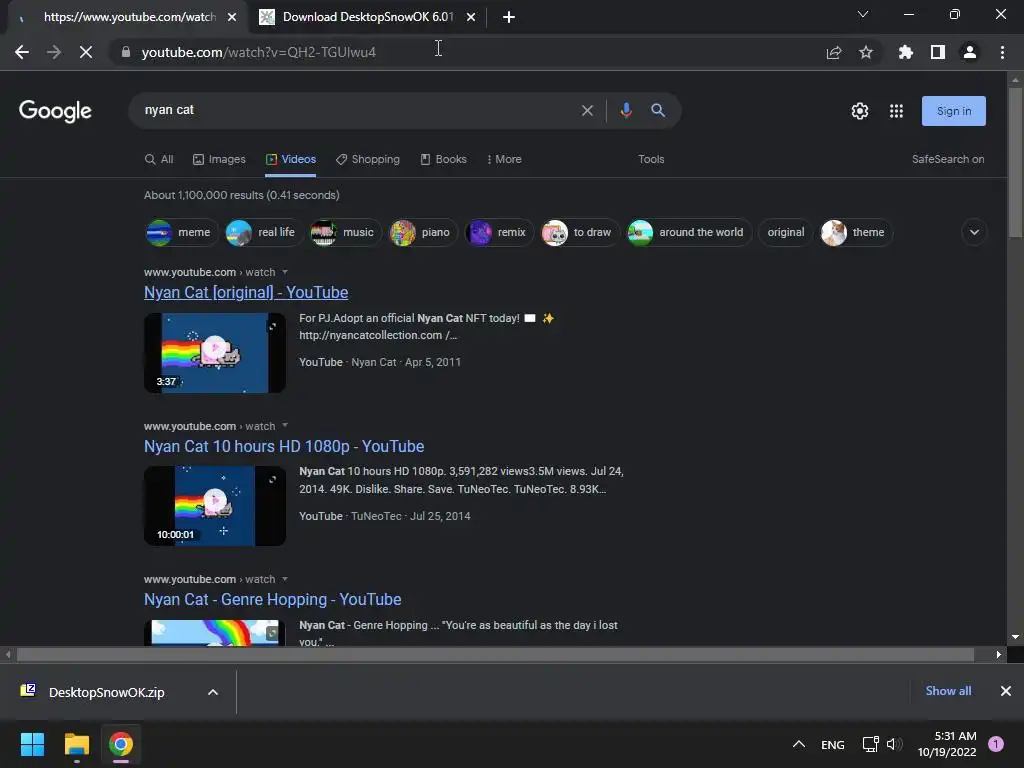This screenshot has height=768, width=1024.
Task: Open the Windows Start menu
Action: 32,744
